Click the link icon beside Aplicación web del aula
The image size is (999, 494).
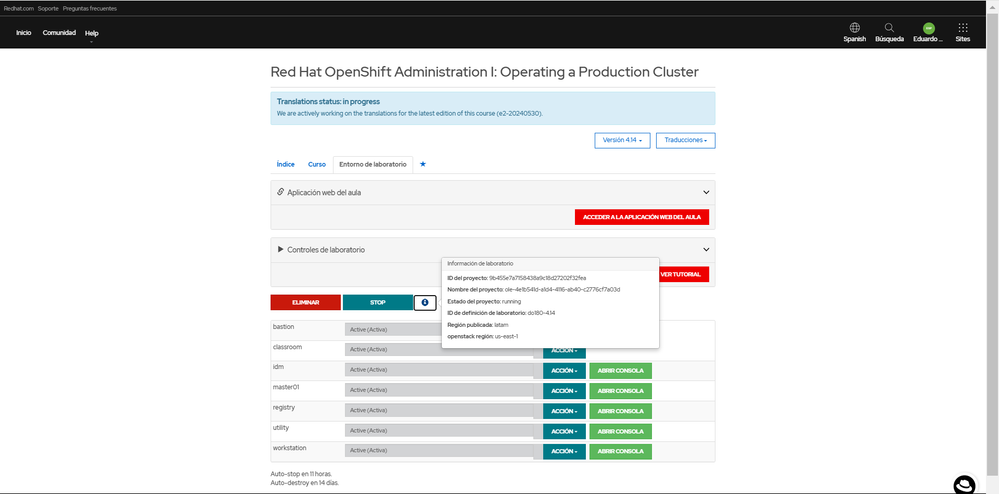280,192
